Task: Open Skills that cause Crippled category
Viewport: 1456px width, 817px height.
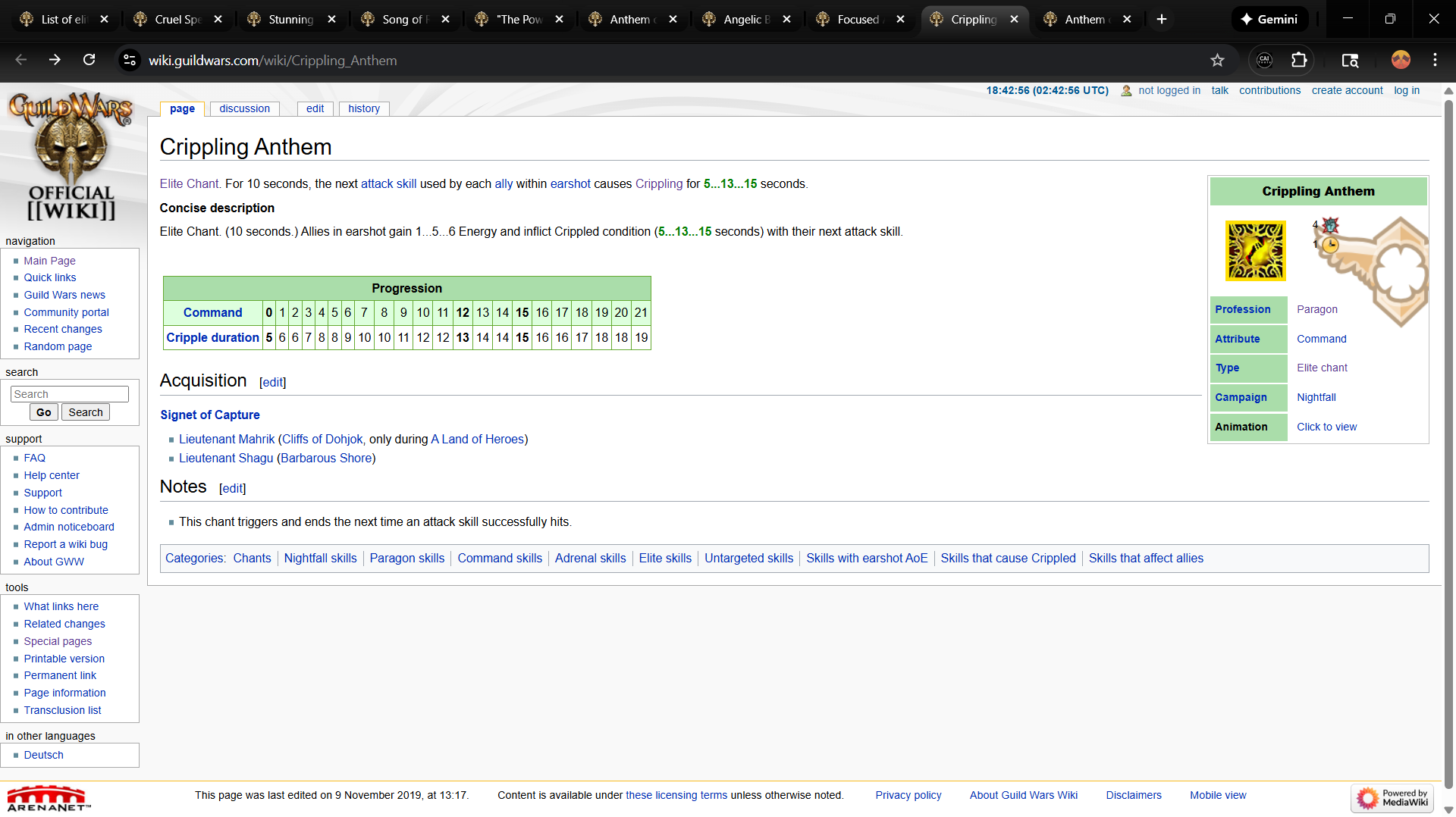Action: tap(1008, 558)
